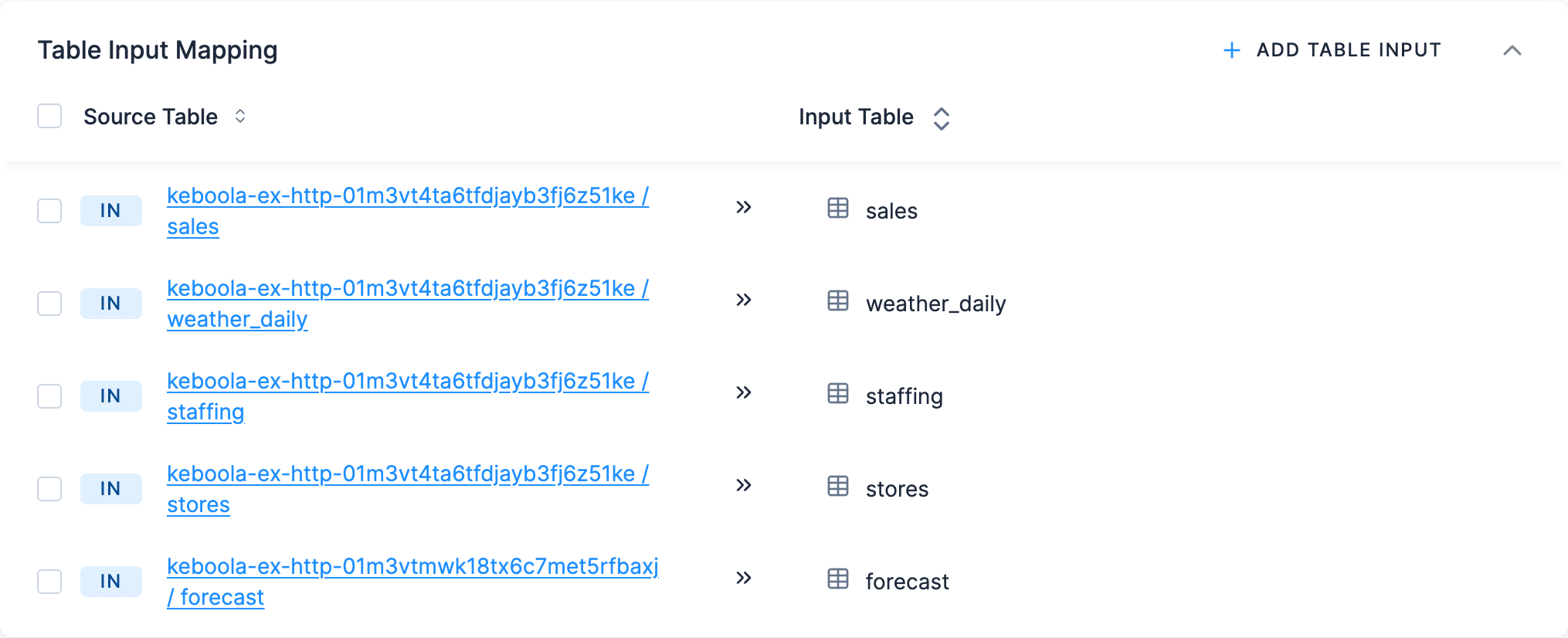Click the double-arrow icon in weather_daily row

[x=744, y=300]
